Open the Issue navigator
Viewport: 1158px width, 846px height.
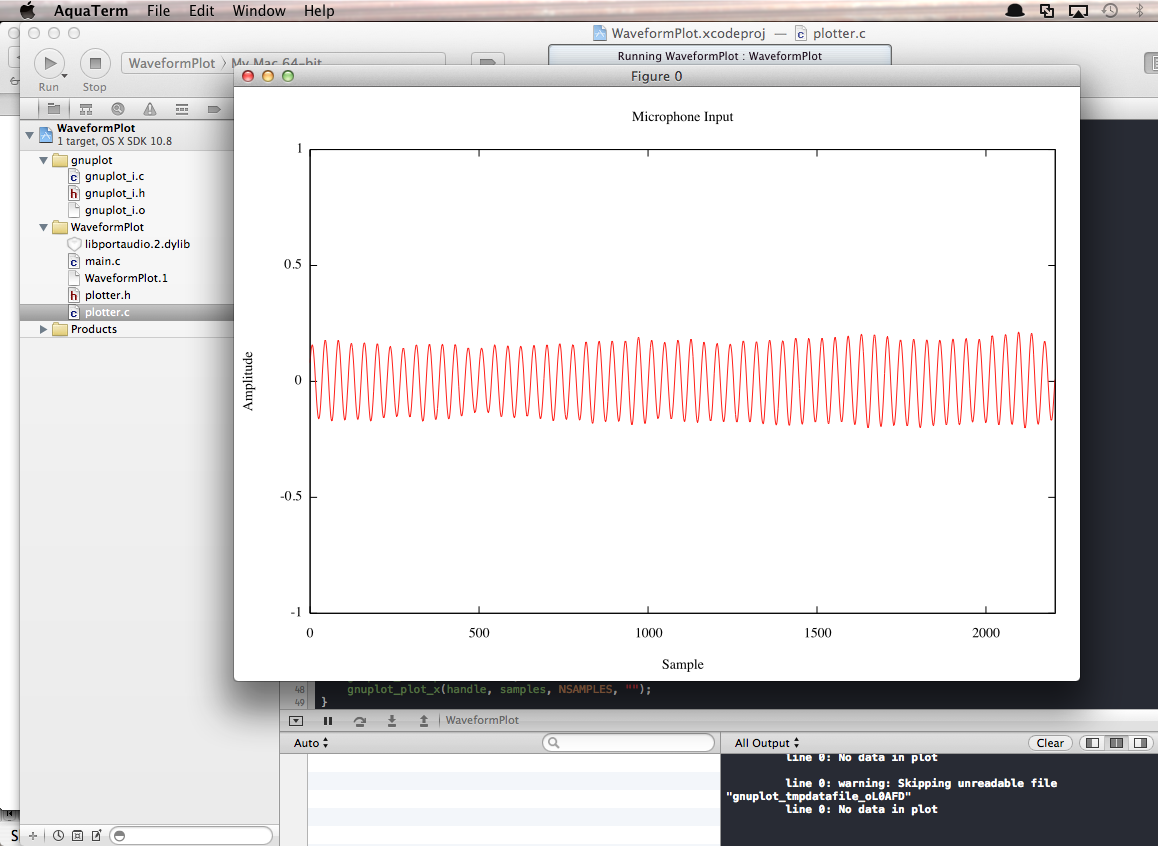tap(150, 108)
